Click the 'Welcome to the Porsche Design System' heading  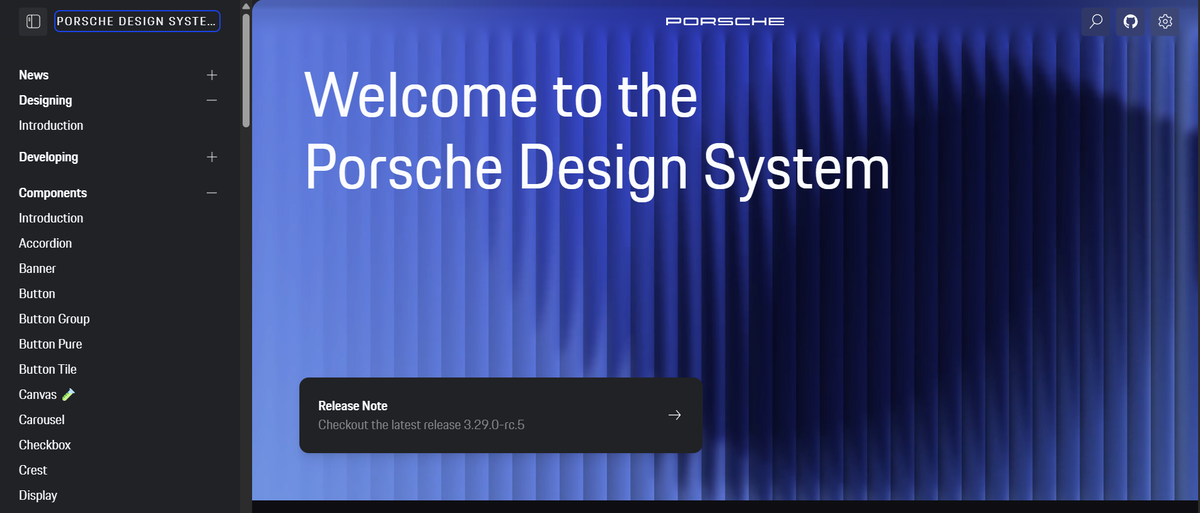point(597,132)
